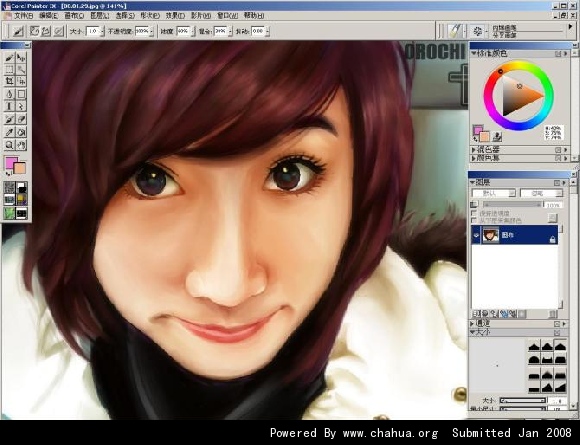Open the brush variant selector icon
The width and height of the screenshot is (580, 445).
478,31
